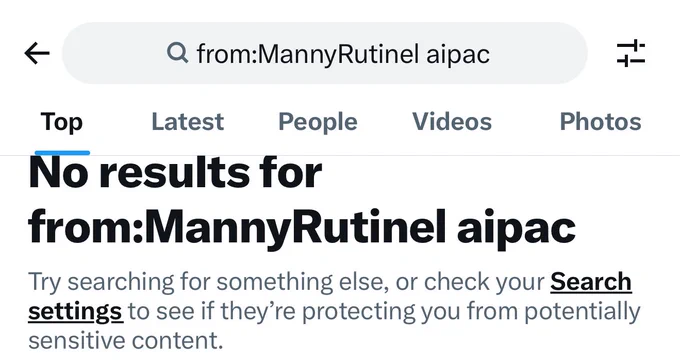Click empty right side of search bar
Screen dimensions: 680x360
point(540,53)
